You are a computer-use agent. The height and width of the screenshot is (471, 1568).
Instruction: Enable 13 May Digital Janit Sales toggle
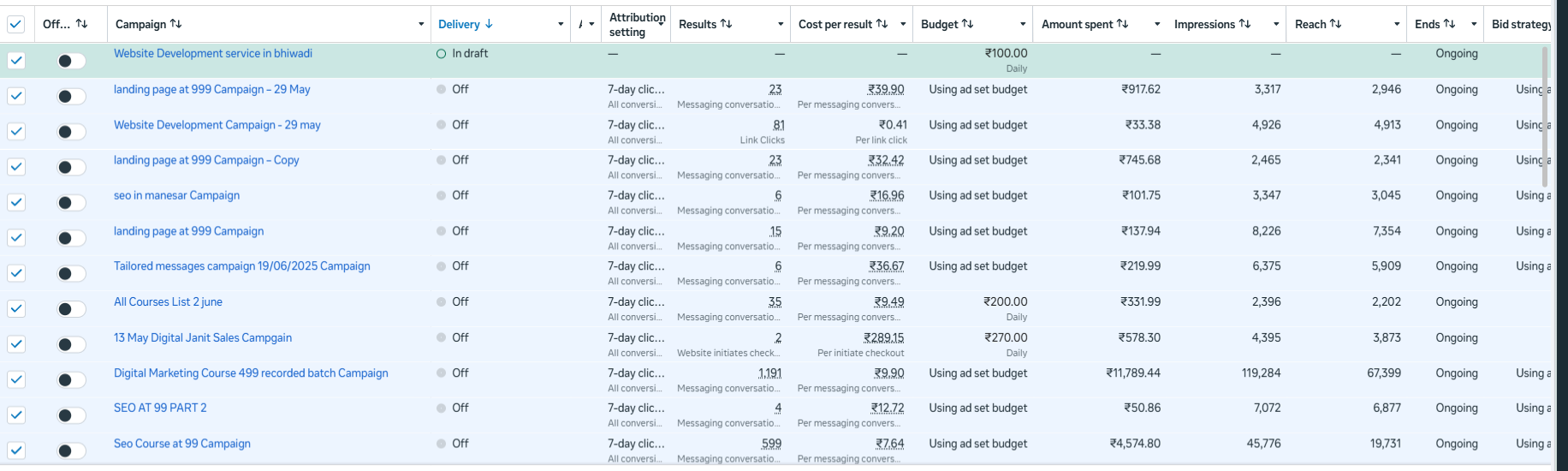click(71, 344)
